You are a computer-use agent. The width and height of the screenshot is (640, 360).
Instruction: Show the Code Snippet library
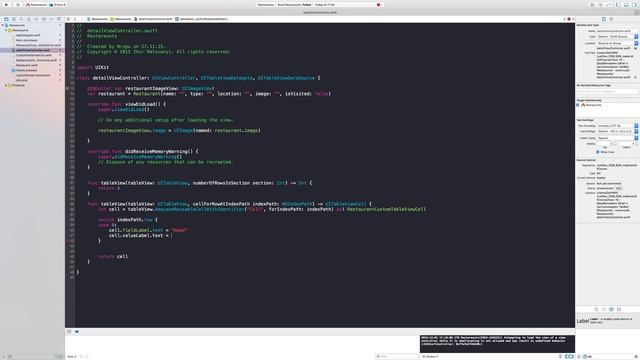[604, 309]
